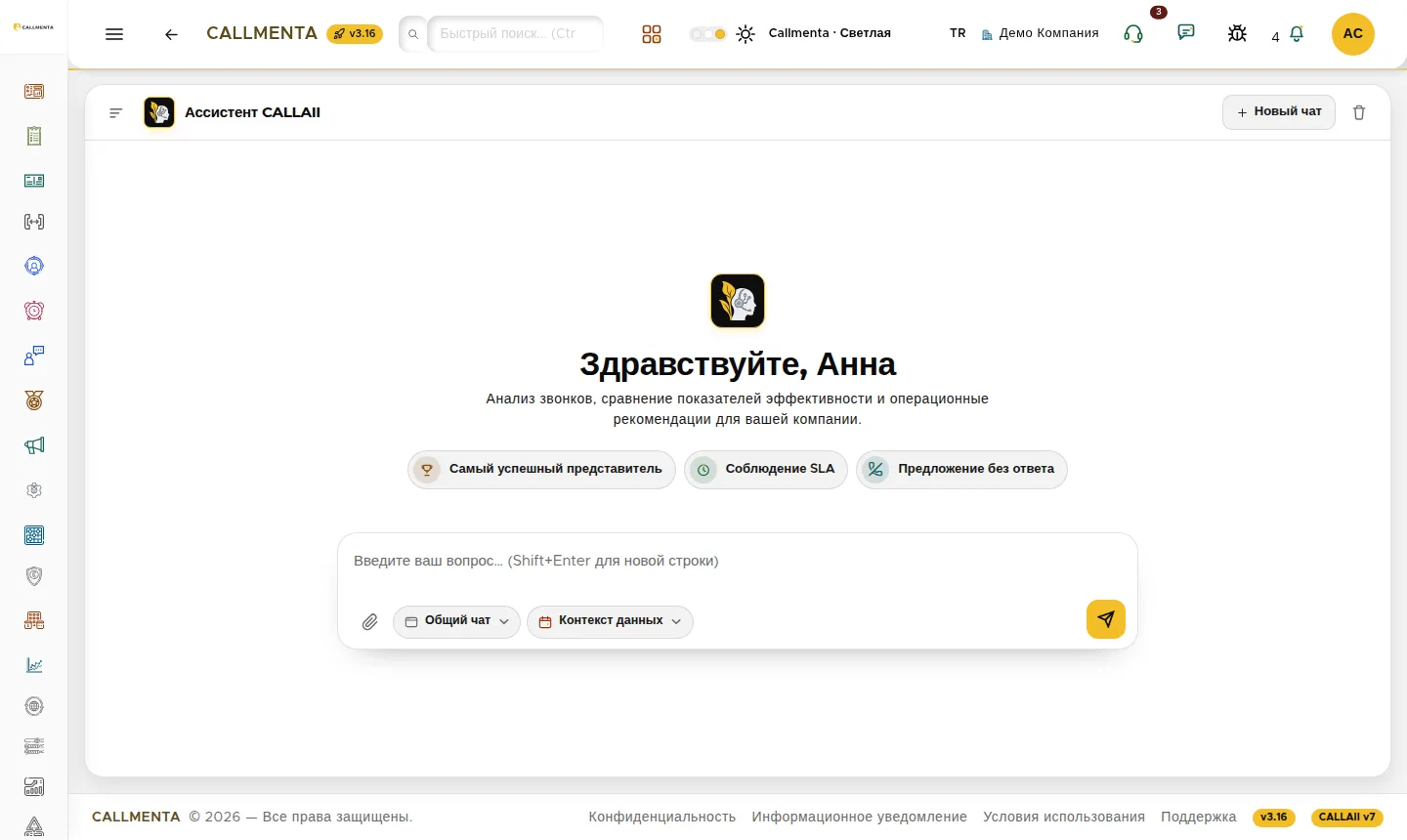Expand the Общий чат dropdown

click(x=456, y=621)
